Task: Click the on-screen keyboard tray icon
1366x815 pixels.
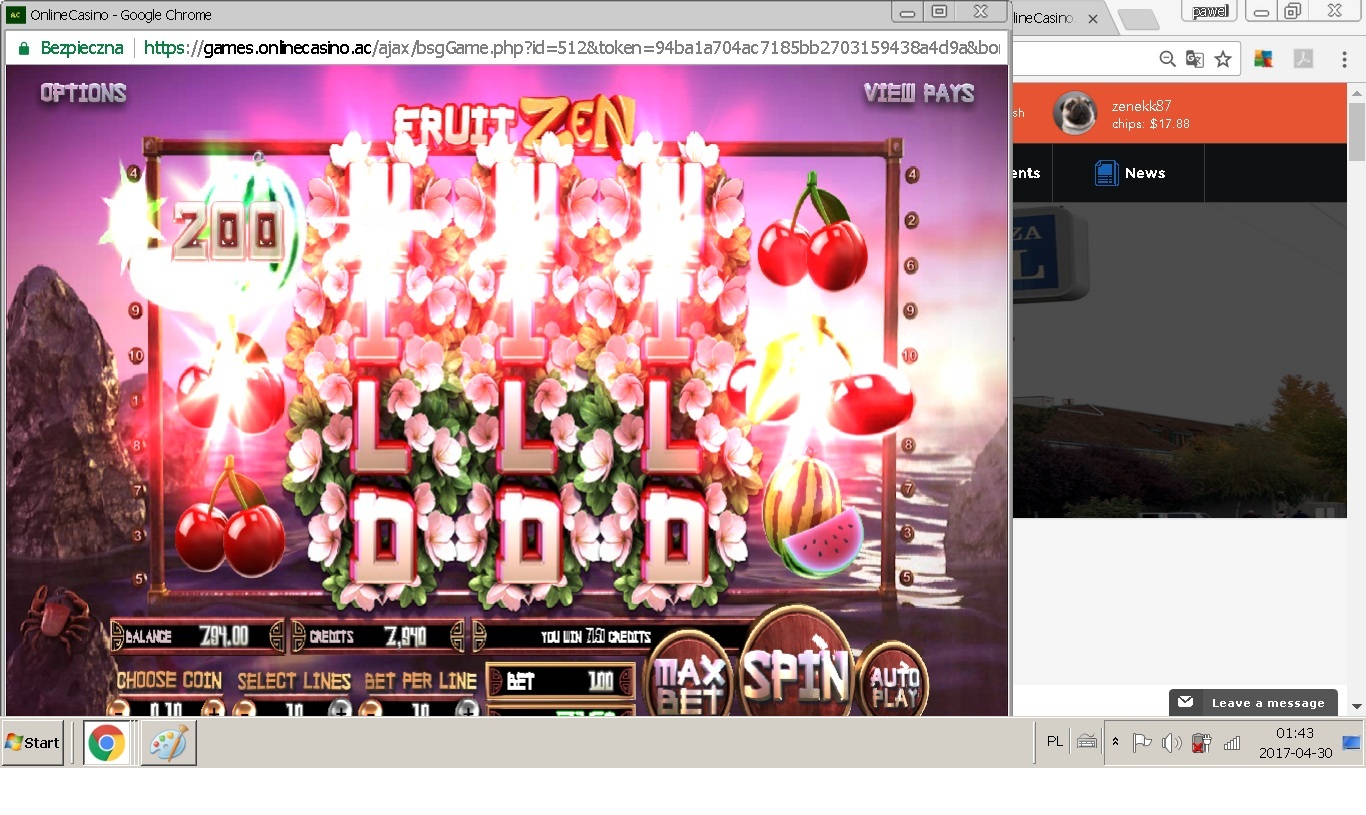Action: coord(1087,743)
